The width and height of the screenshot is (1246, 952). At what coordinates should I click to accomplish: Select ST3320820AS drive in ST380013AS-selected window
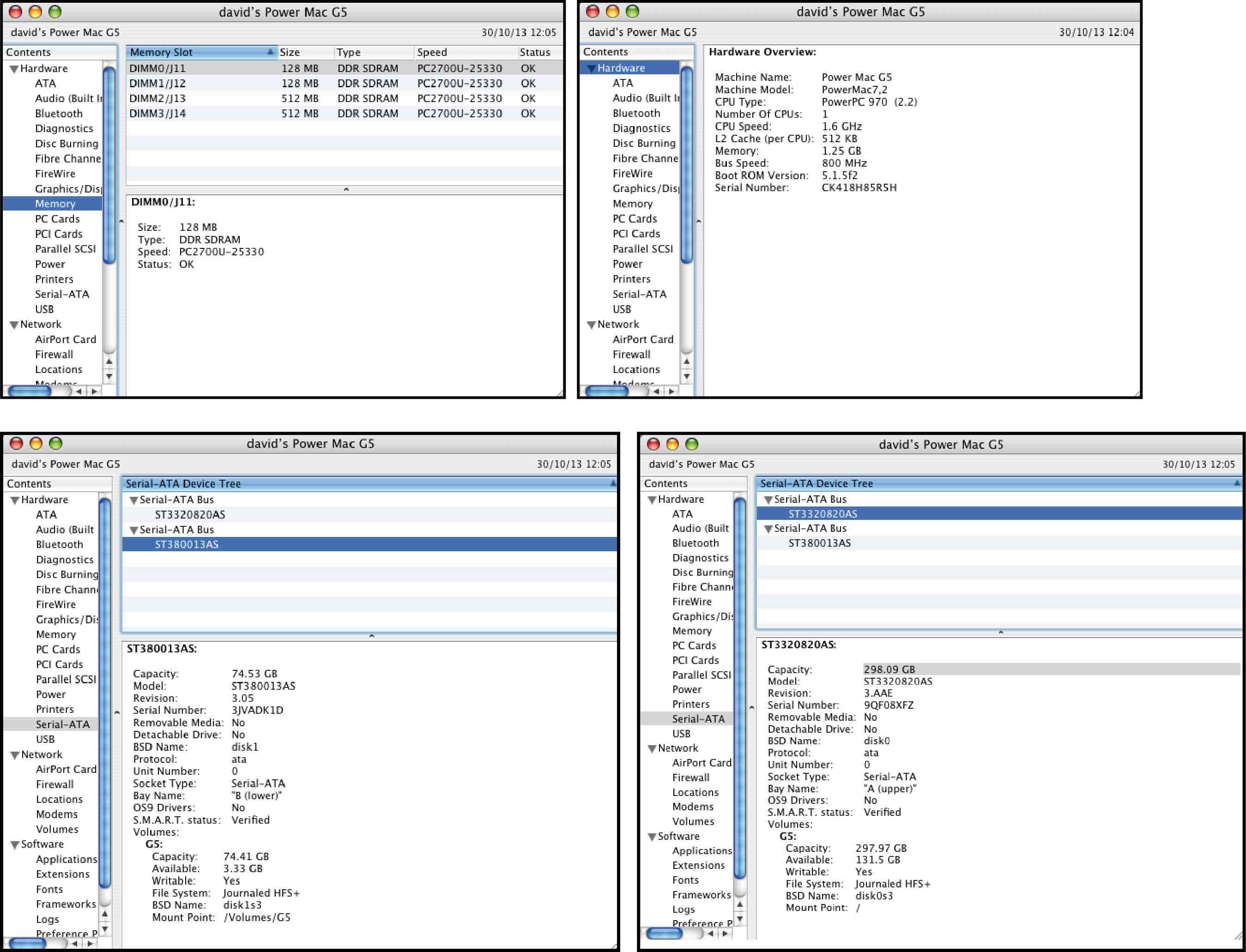pos(190,514)
